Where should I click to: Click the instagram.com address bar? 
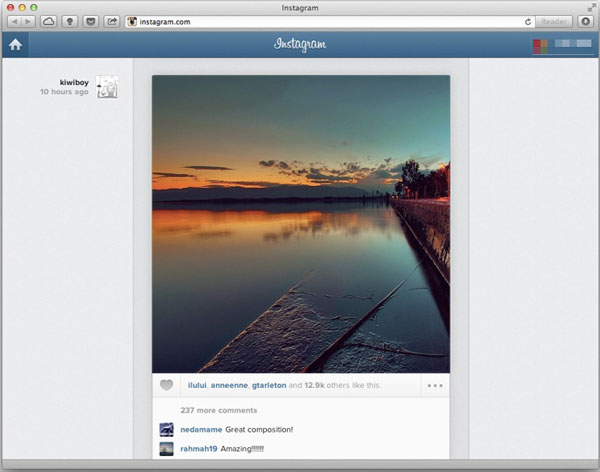pyautogui.click(x=320, y=21)
